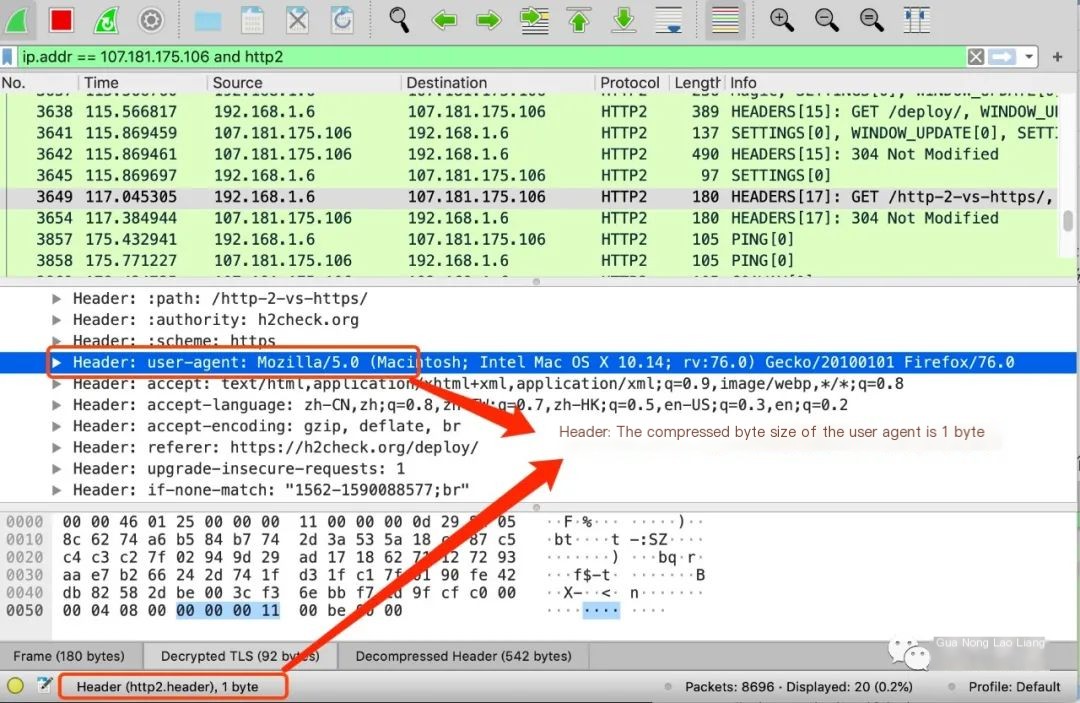Viewport: 1080px width, 703px height.
Task: Zoom in the main window text
Action: [x=781, y=19]
